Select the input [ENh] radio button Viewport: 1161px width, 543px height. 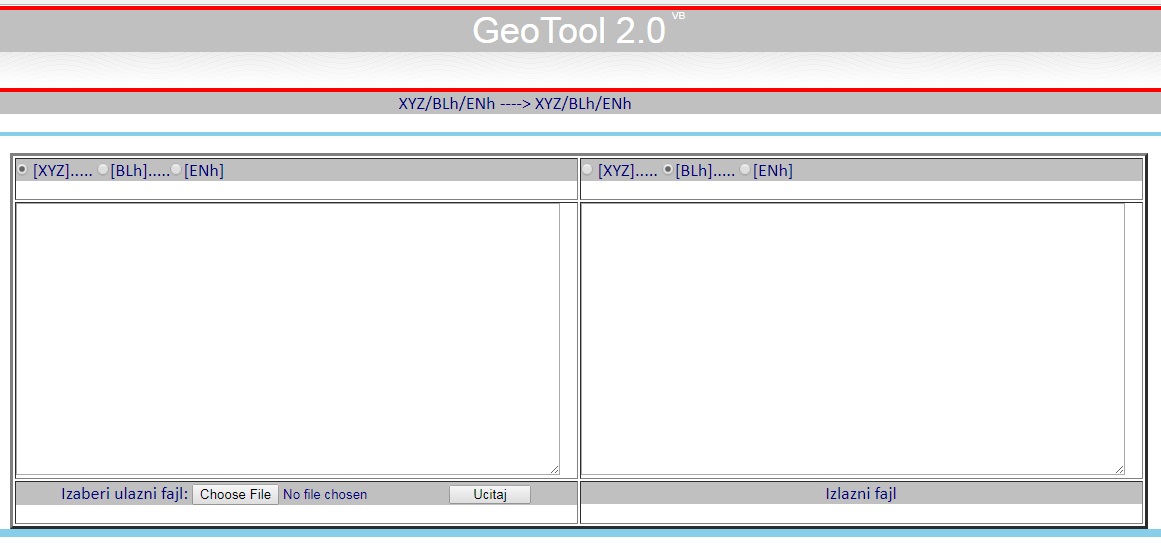177,170
